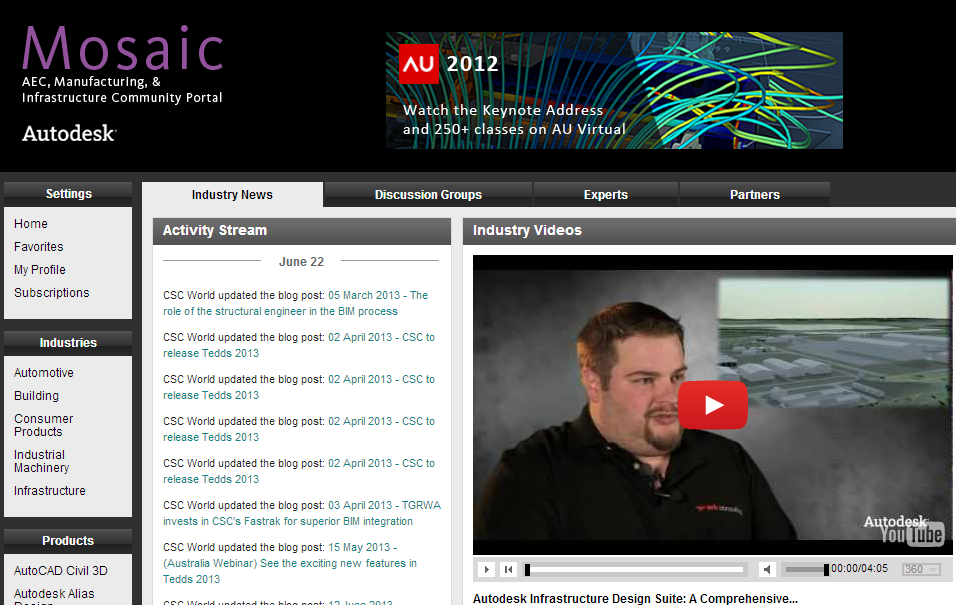Image resolution: width=956 pixels, height=605 pixels.
Task: Click the AU Virtual keynote banner
Action: click(614, 90)
